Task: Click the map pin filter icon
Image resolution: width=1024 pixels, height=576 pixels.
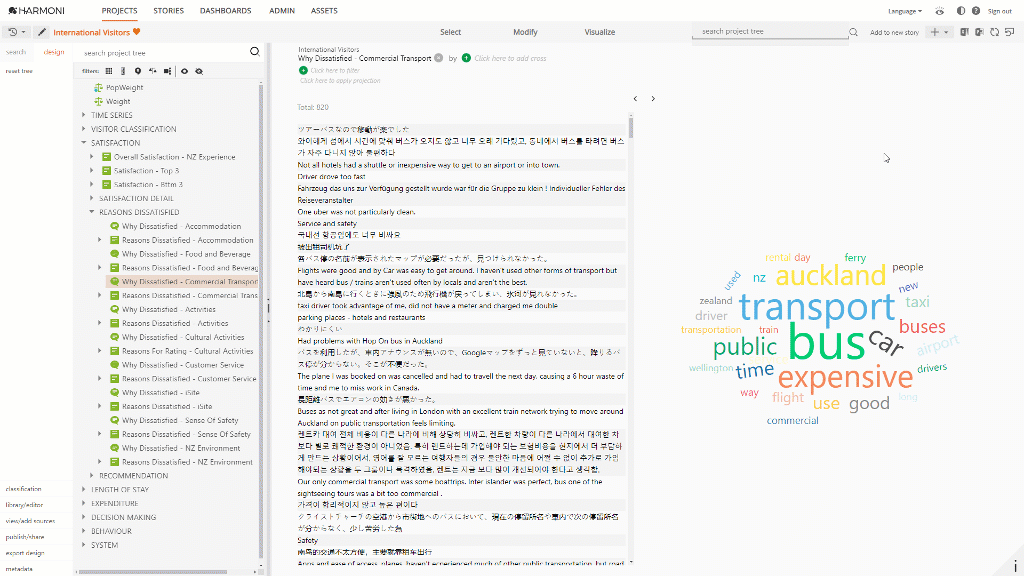Action: [x=138, y=71]
